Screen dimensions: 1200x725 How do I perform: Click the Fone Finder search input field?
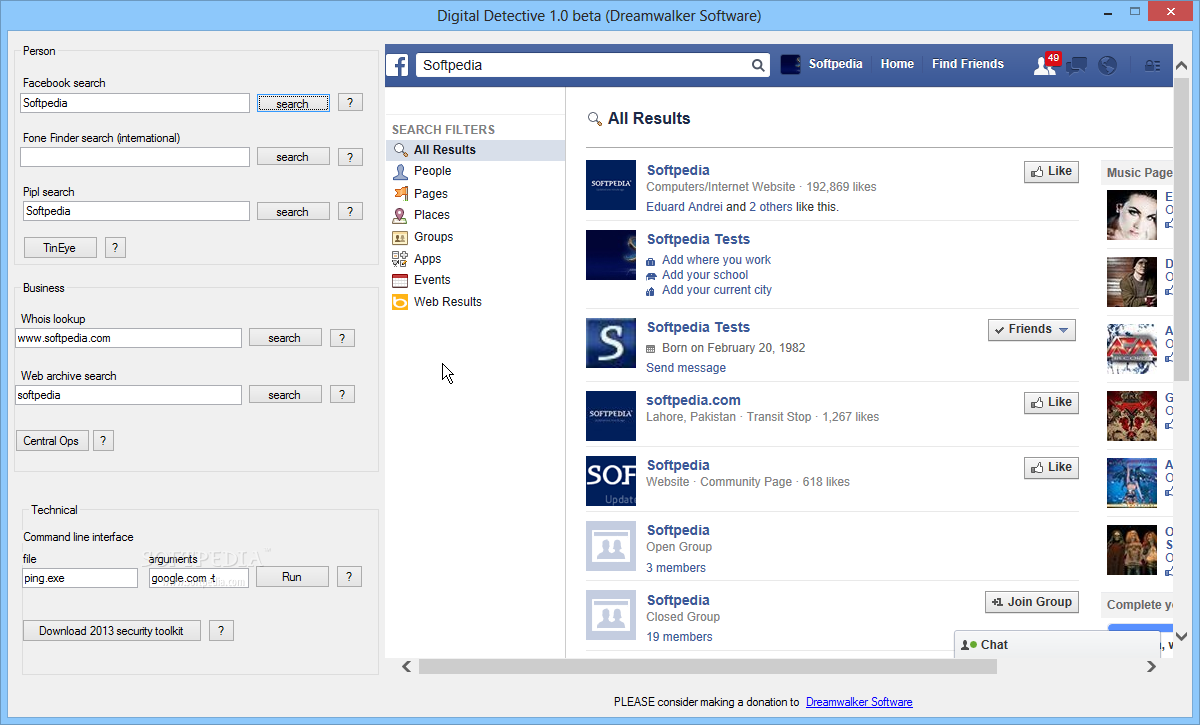[135, 157]
